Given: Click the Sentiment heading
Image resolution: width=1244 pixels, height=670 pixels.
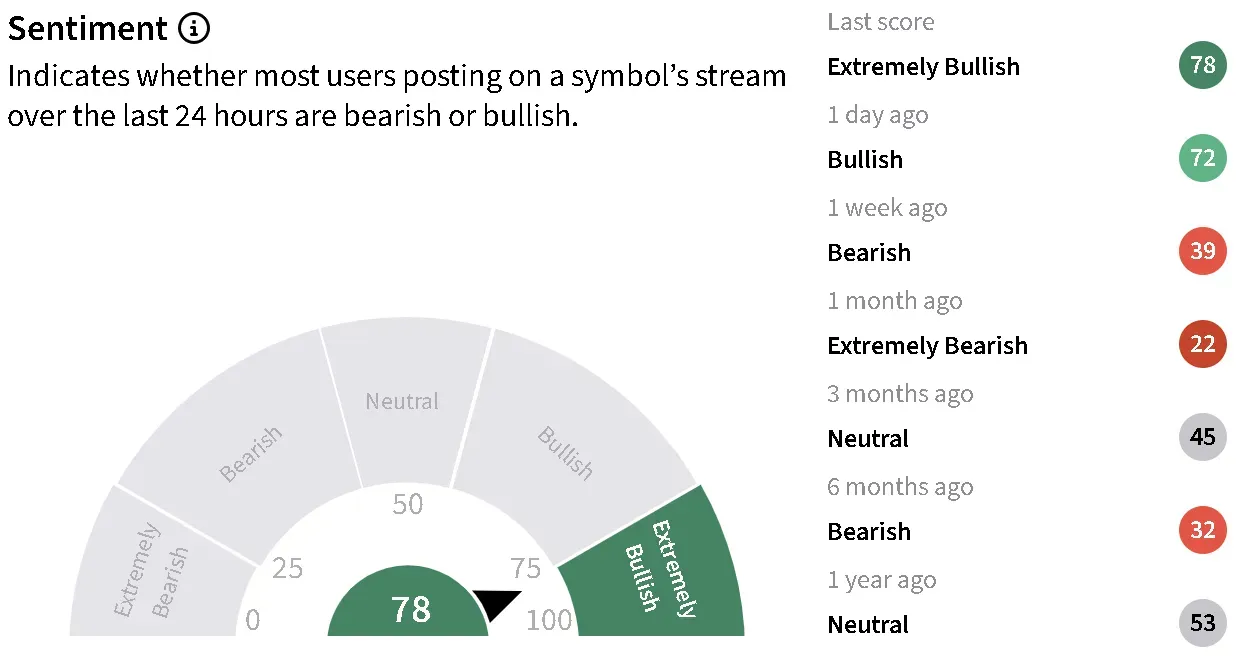Looking at the screenshot, I should [x=87, y=29].
